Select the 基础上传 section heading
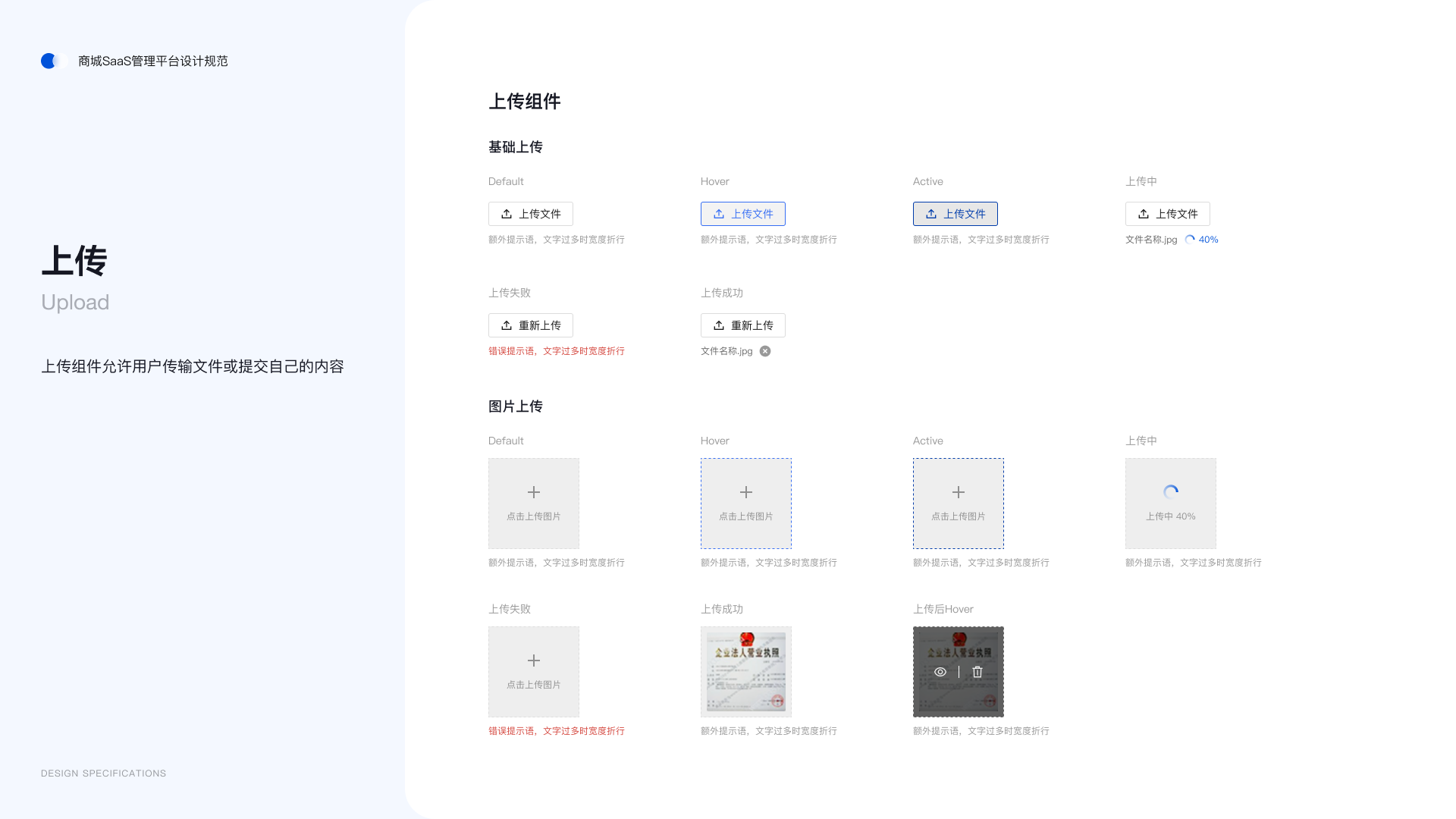Screen dimensions: 1456x819 pyautogui.click(x=516, y=147)
